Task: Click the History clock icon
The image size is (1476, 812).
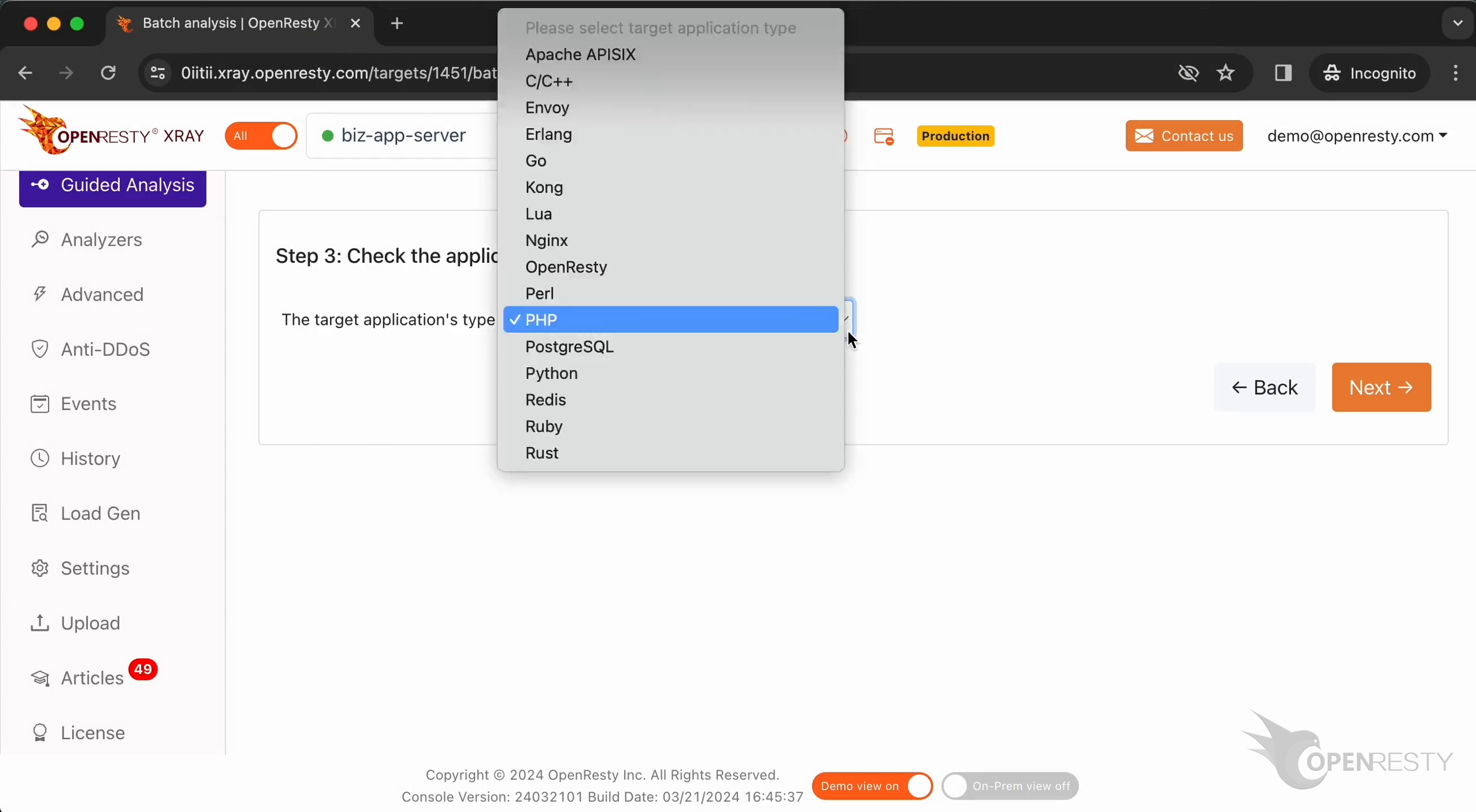Action: 39,458
